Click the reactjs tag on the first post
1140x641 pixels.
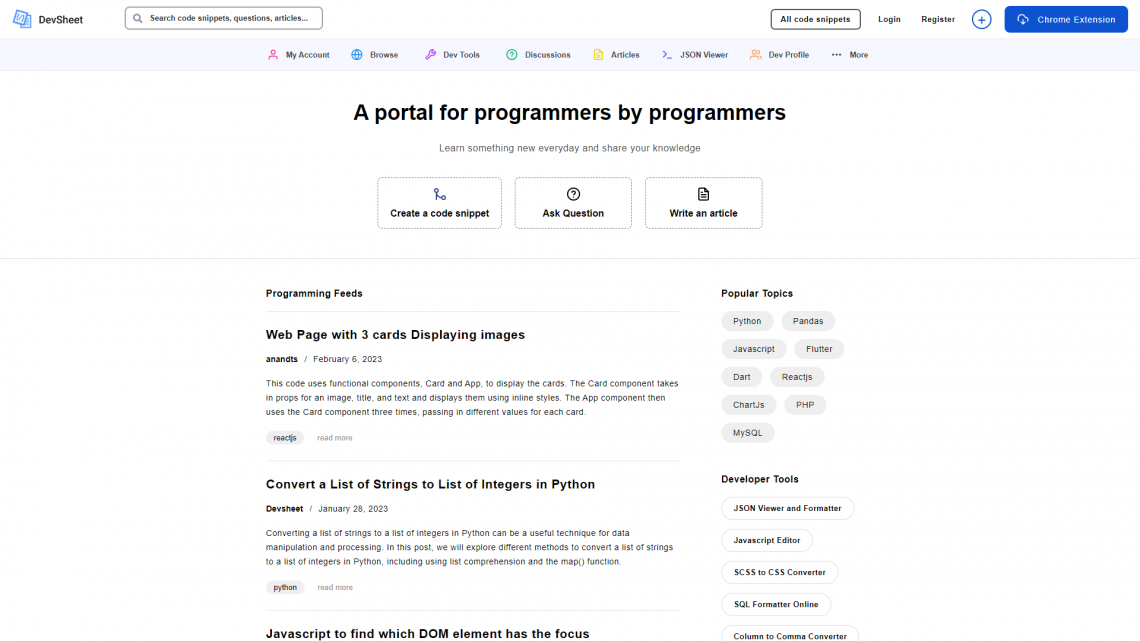[285, 437]
